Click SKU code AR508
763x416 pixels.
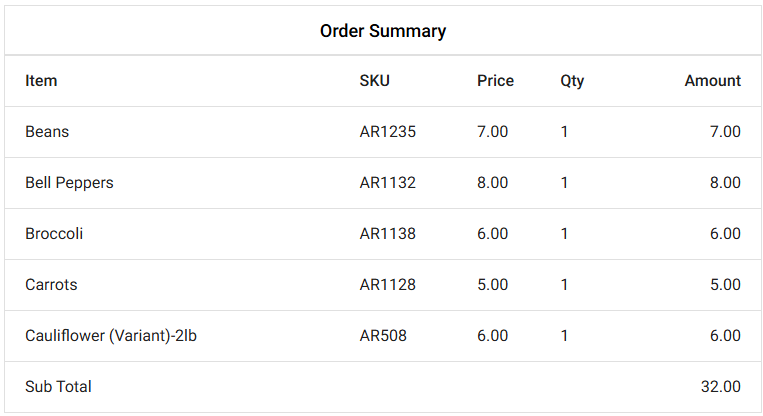pos(383,336)
